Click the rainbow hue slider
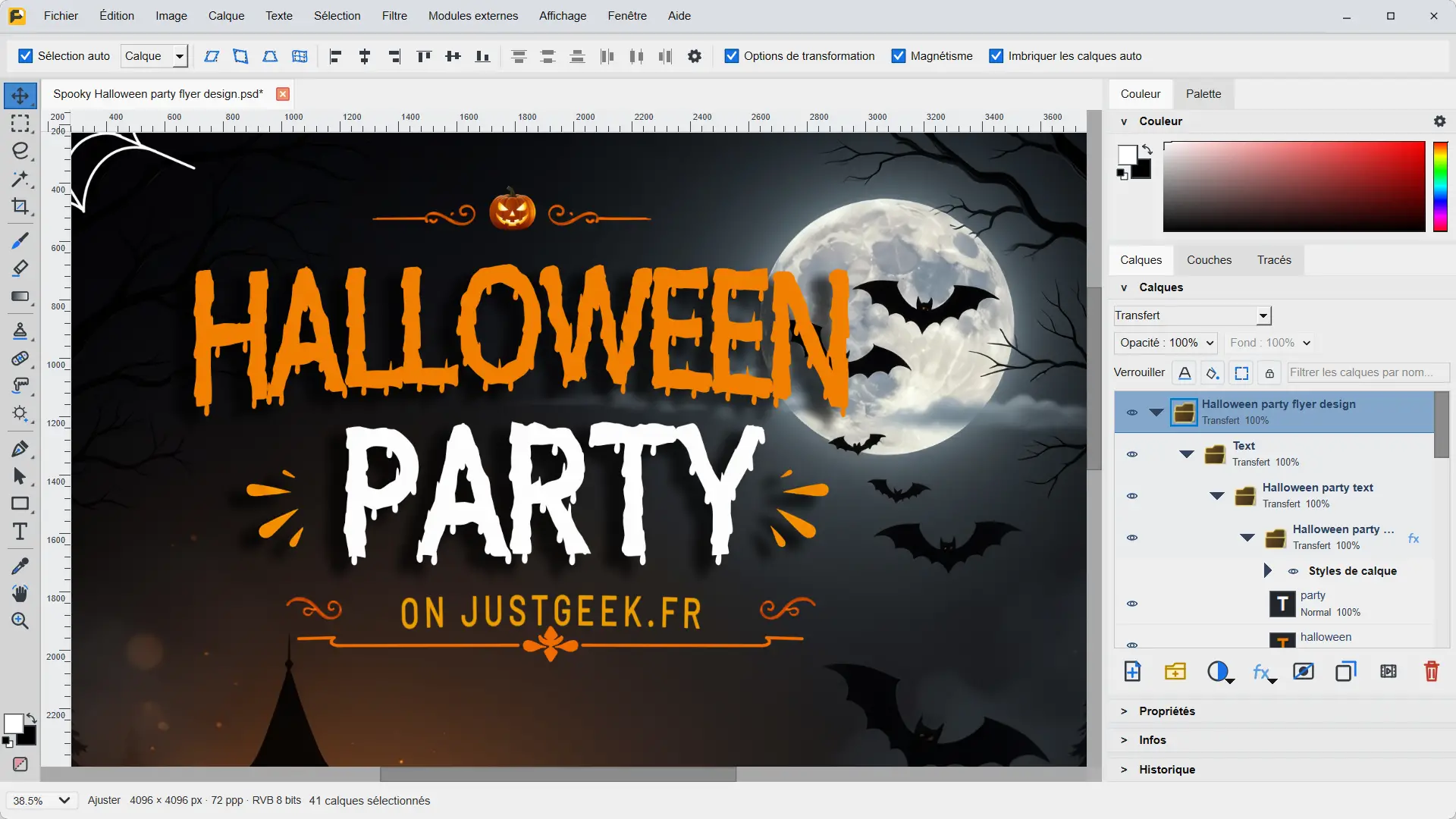This screenshot has height=819, width=1456. [x=1440, y=187]
